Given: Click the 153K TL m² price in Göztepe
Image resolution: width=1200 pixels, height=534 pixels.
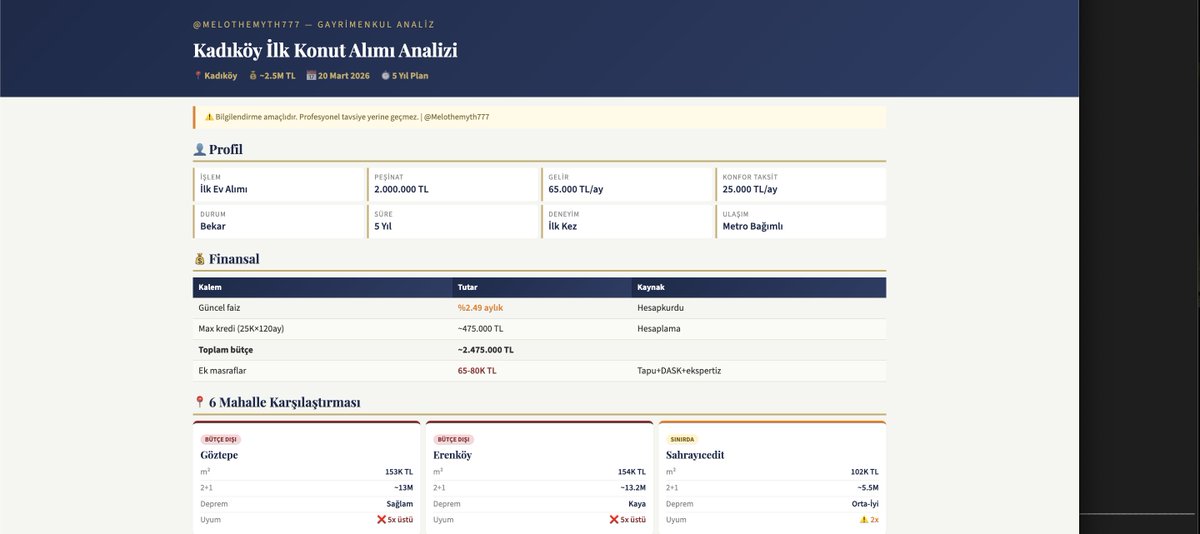Looking at the screenshot, I should click(399, 472).
